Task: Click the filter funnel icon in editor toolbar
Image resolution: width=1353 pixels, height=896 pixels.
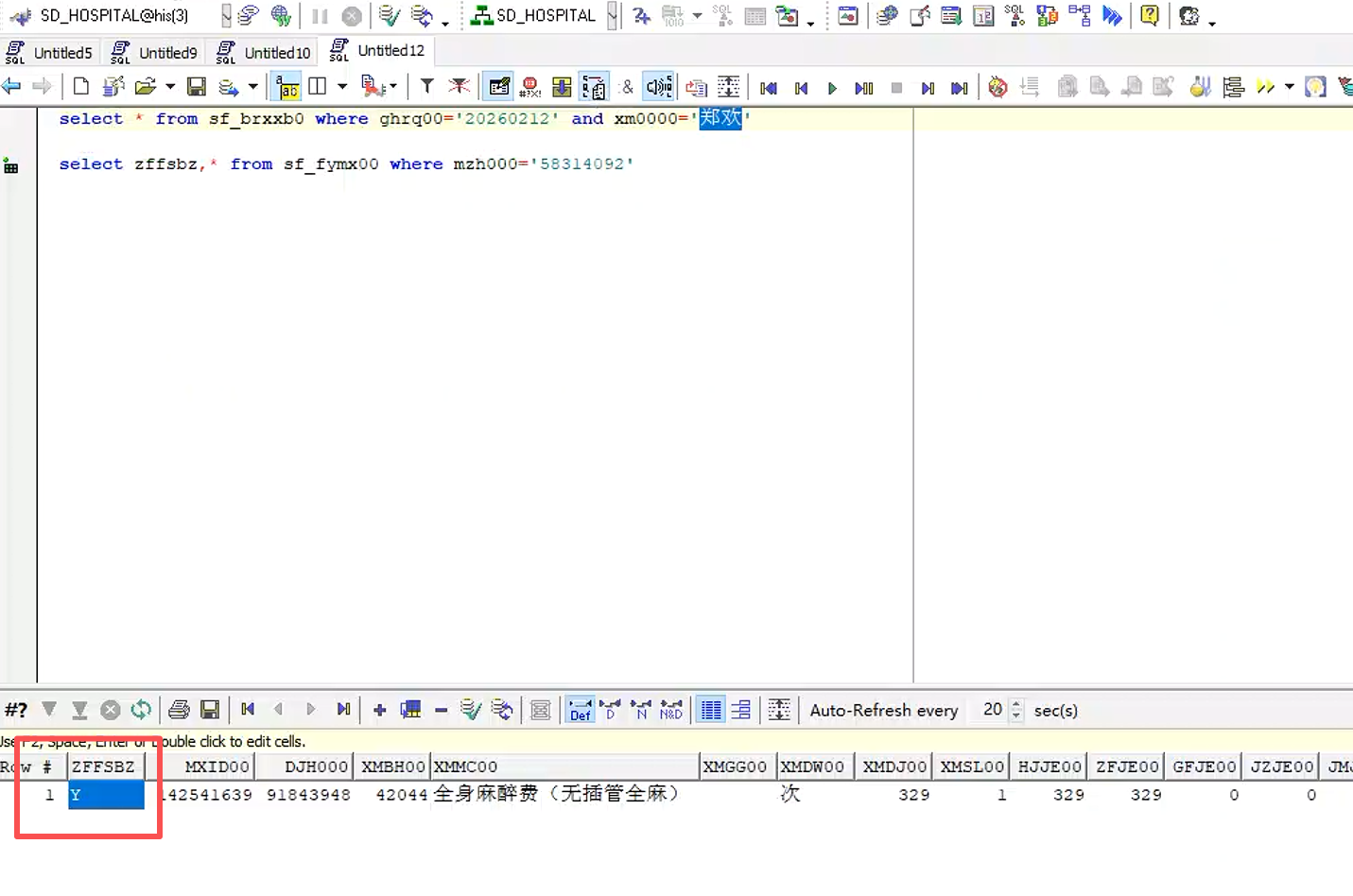Action: point(427,87)
